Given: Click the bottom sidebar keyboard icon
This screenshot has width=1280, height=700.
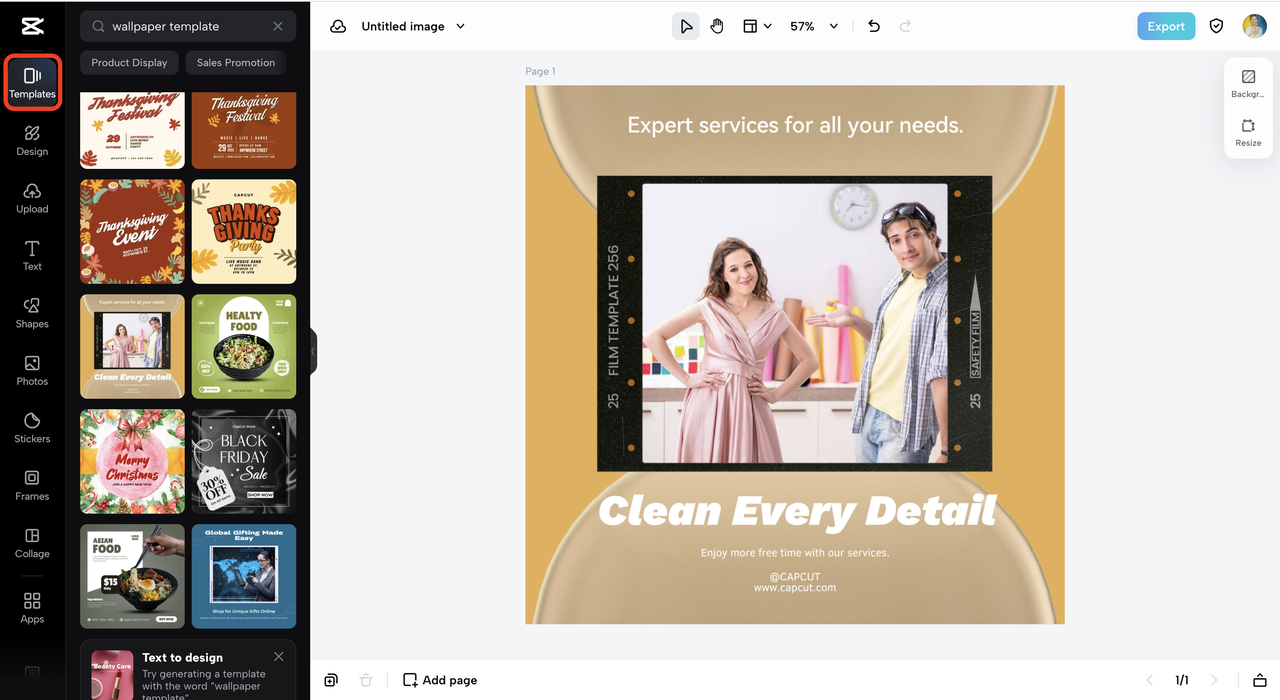Looking at the screenshot, I should (32, 672).
